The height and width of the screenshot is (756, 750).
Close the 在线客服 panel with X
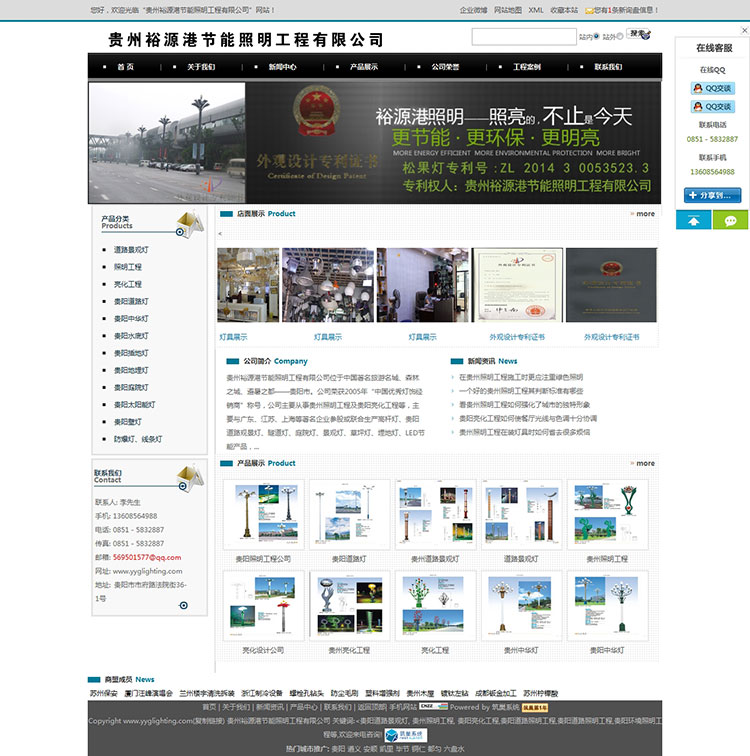[x=743, y=31]
